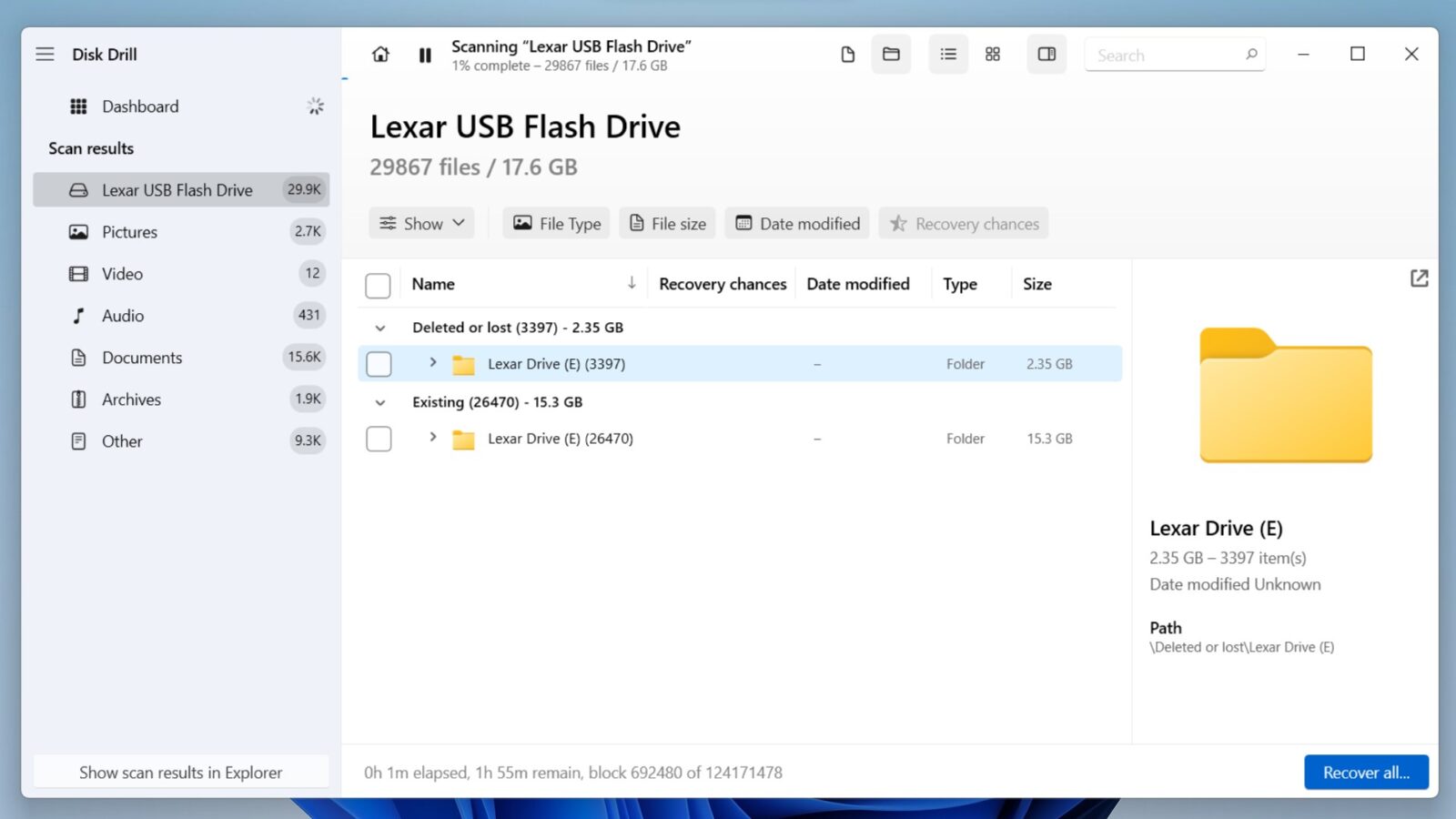The width and height of the screenshot is (1456, 819).
Task: Select the list view icon
Action: coord(947,55)
